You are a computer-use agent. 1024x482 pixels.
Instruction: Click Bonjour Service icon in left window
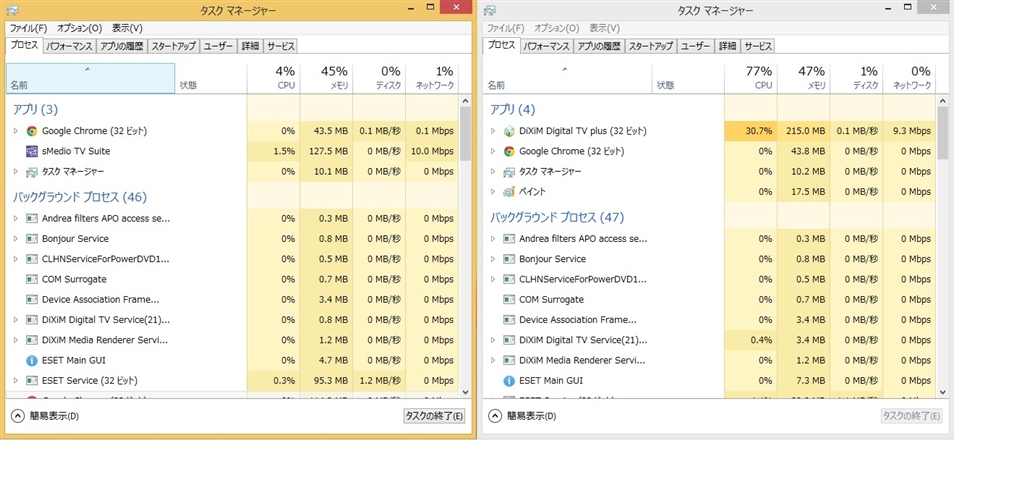[32, 238]
